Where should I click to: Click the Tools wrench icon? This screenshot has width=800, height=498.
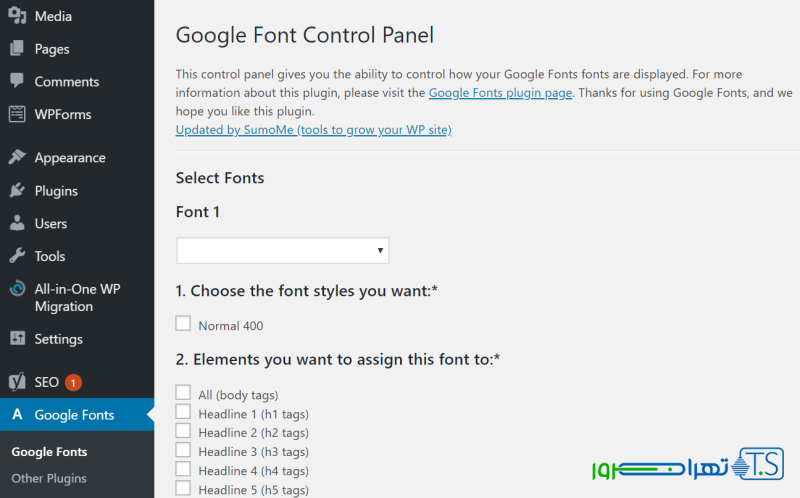(17, 257)
